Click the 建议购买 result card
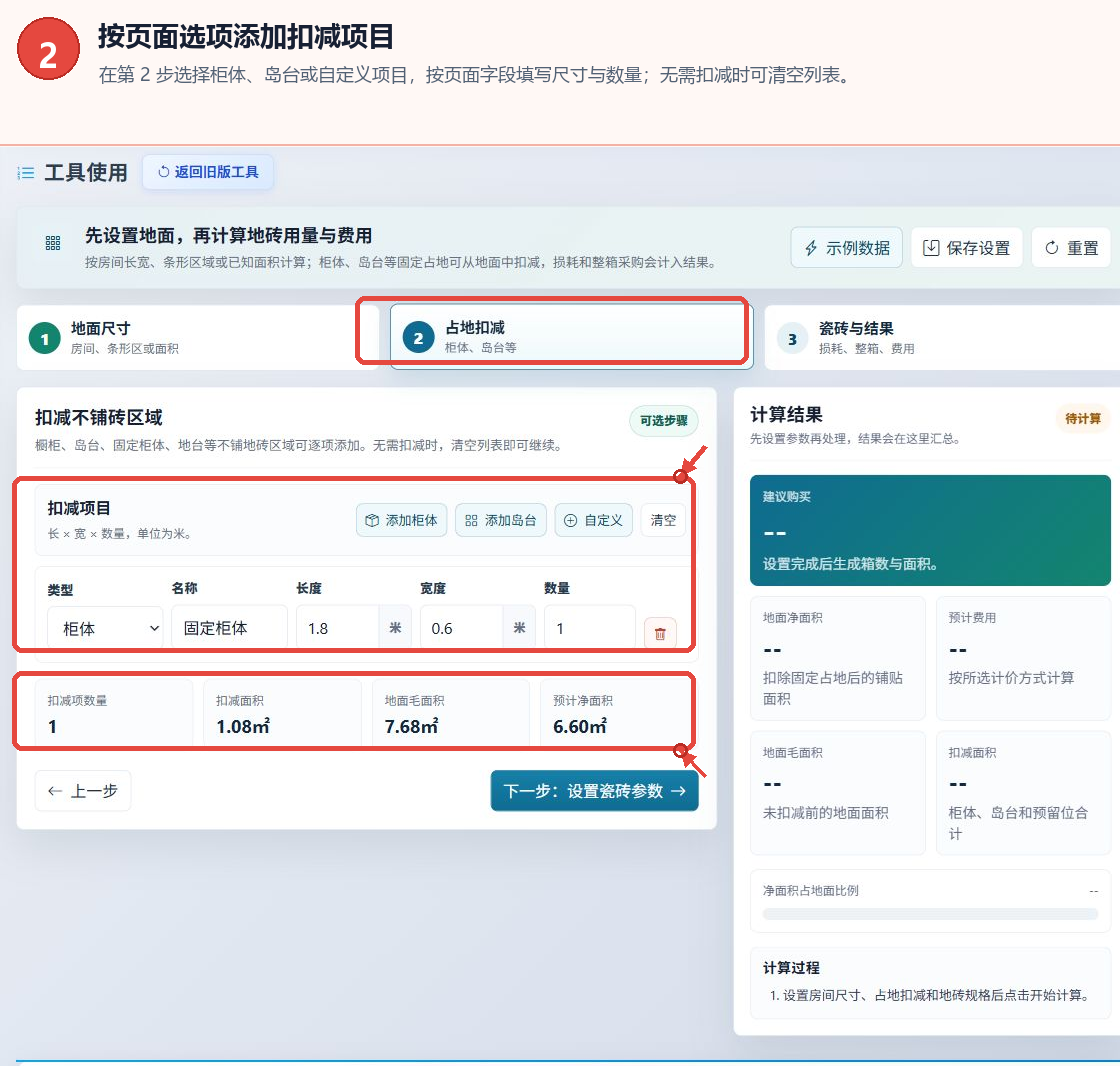The height and width of the screenshot is (1066, 1120). click(x=930, y=530)
